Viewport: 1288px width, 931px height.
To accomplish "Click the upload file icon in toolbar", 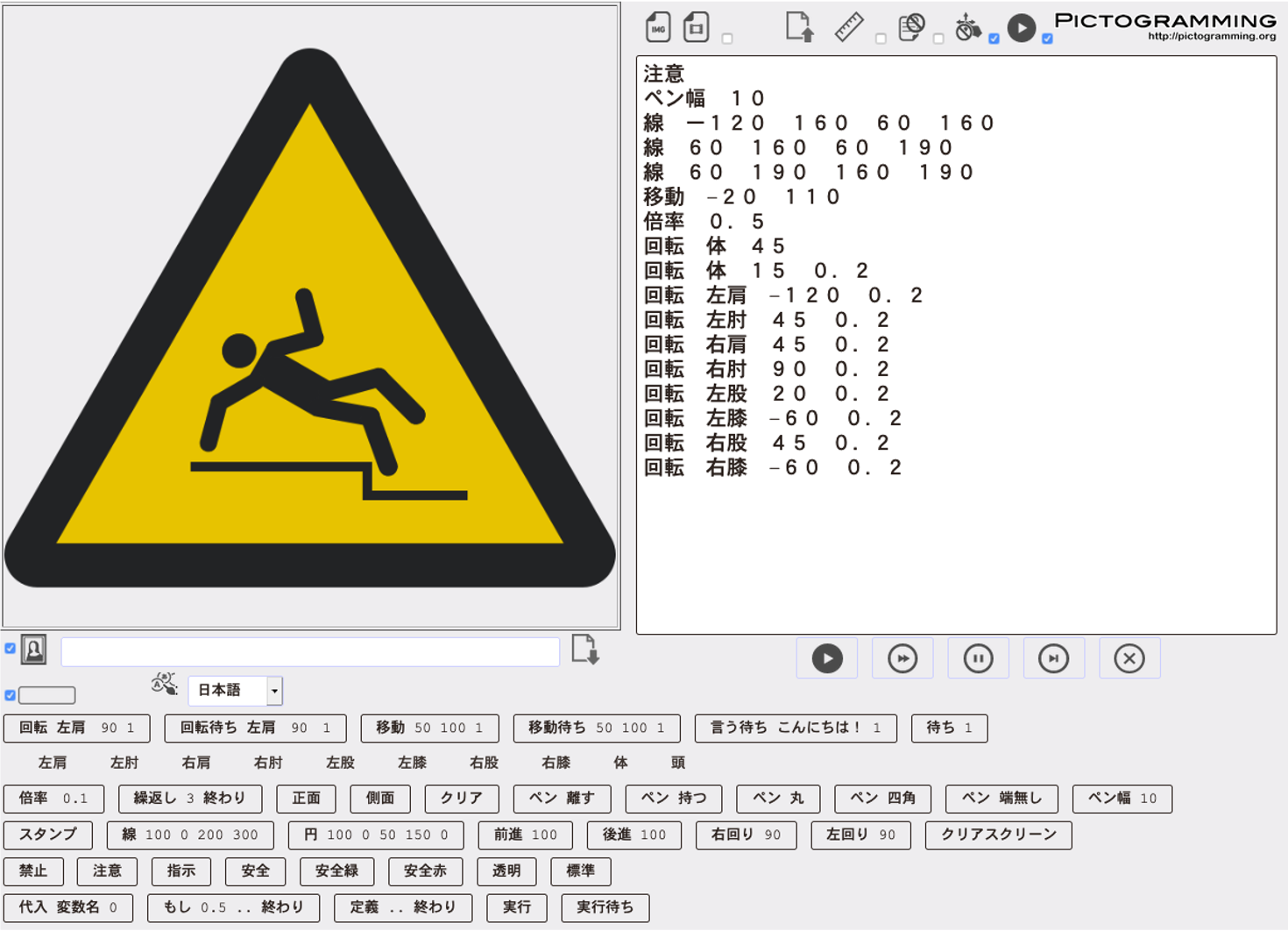I will tap(799, 27).
